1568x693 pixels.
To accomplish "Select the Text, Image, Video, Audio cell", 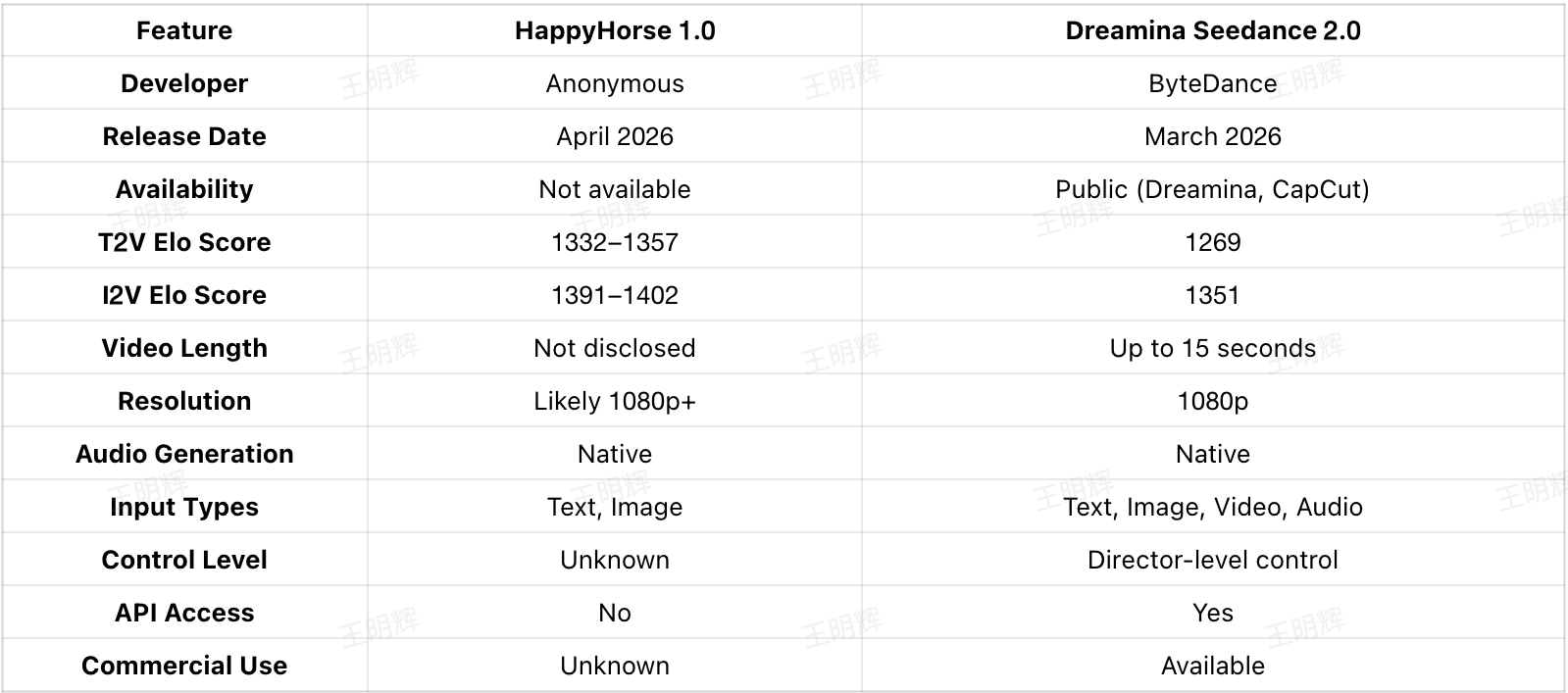I will (x=1212, y=507).
